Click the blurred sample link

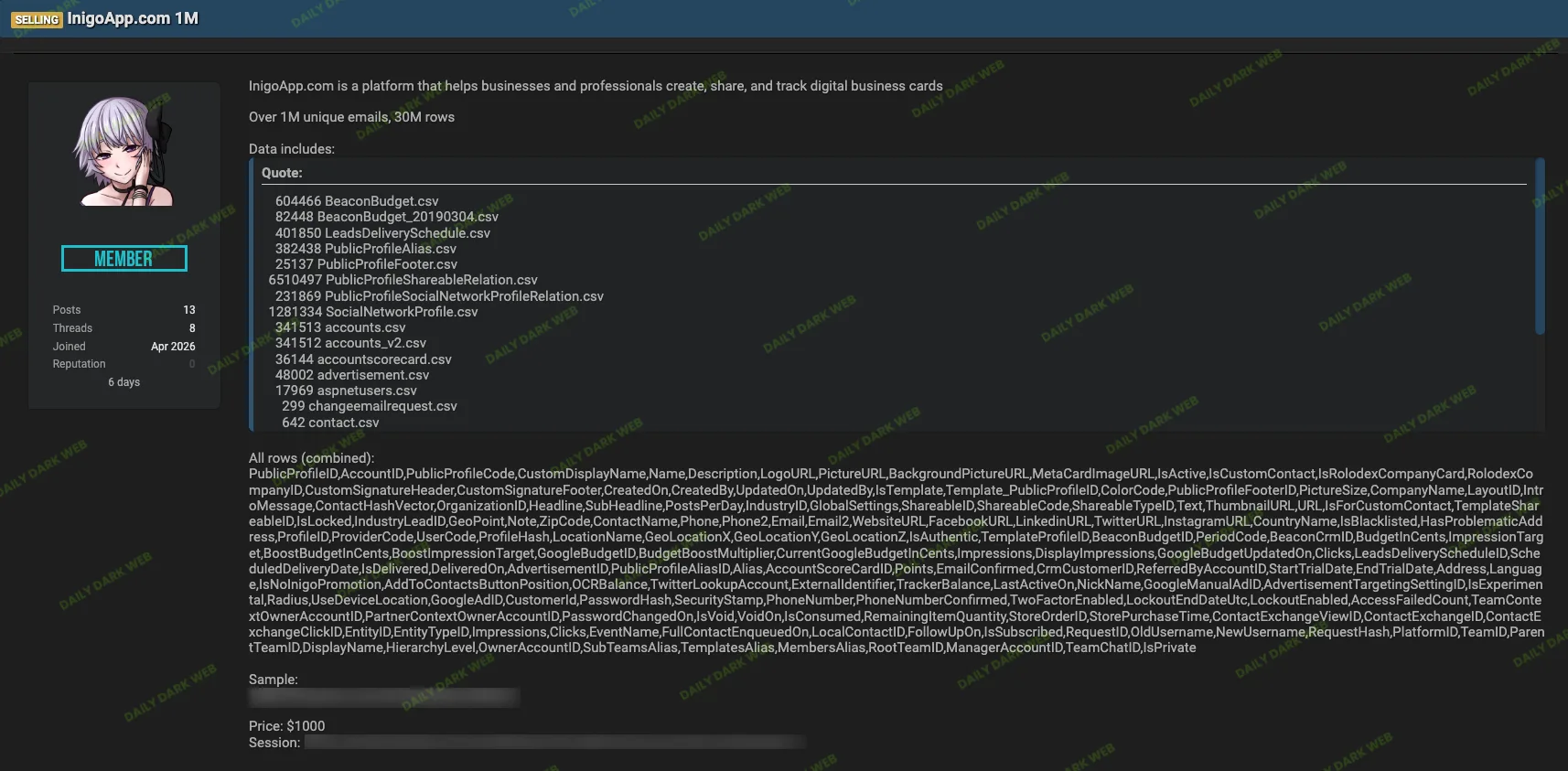384,698
